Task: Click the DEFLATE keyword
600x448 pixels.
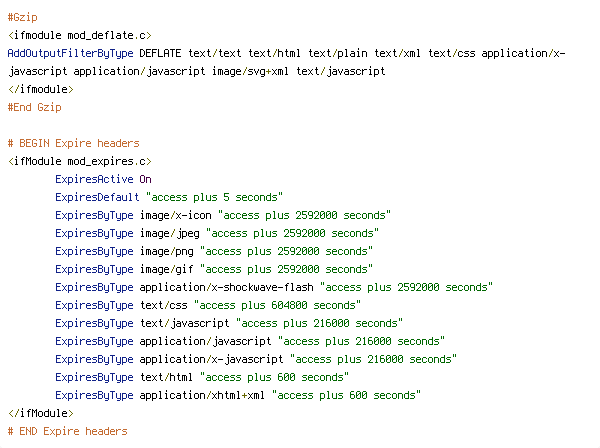Action: tap(160, 53)
